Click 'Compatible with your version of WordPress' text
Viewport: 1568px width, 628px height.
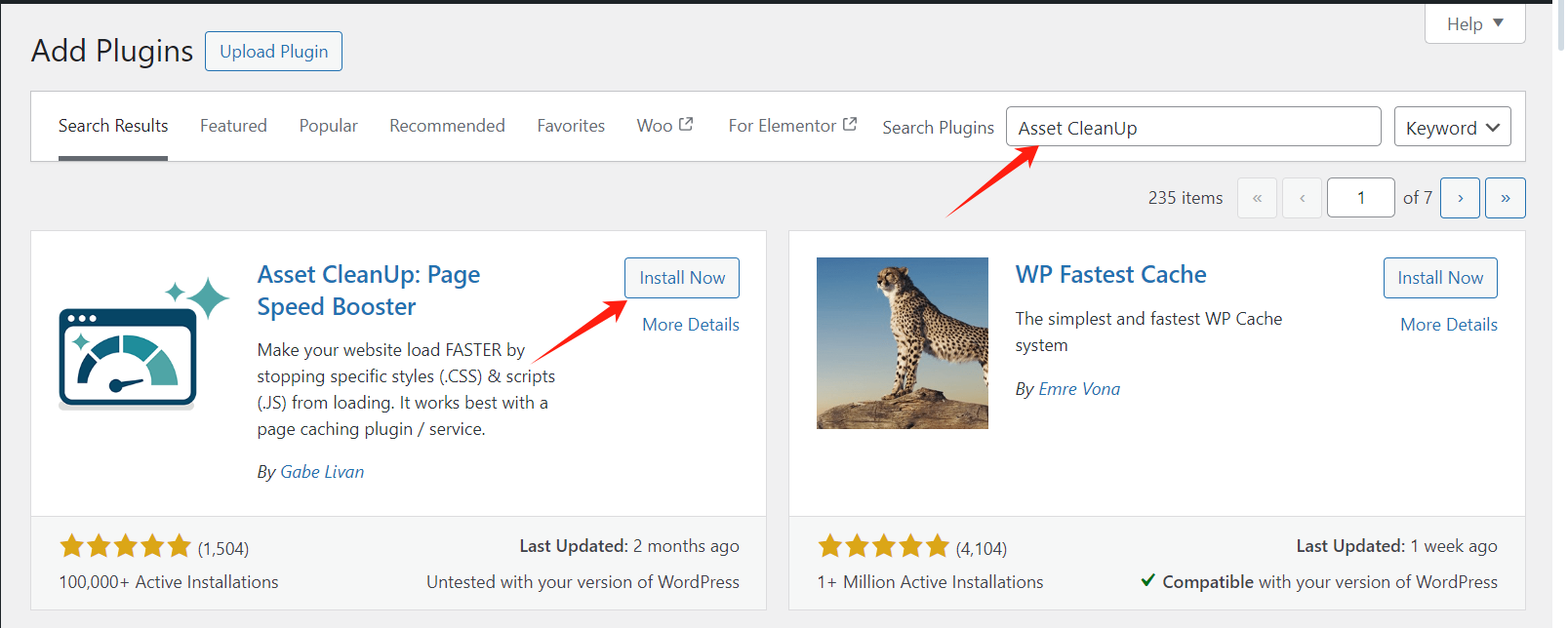point(1330,582)
